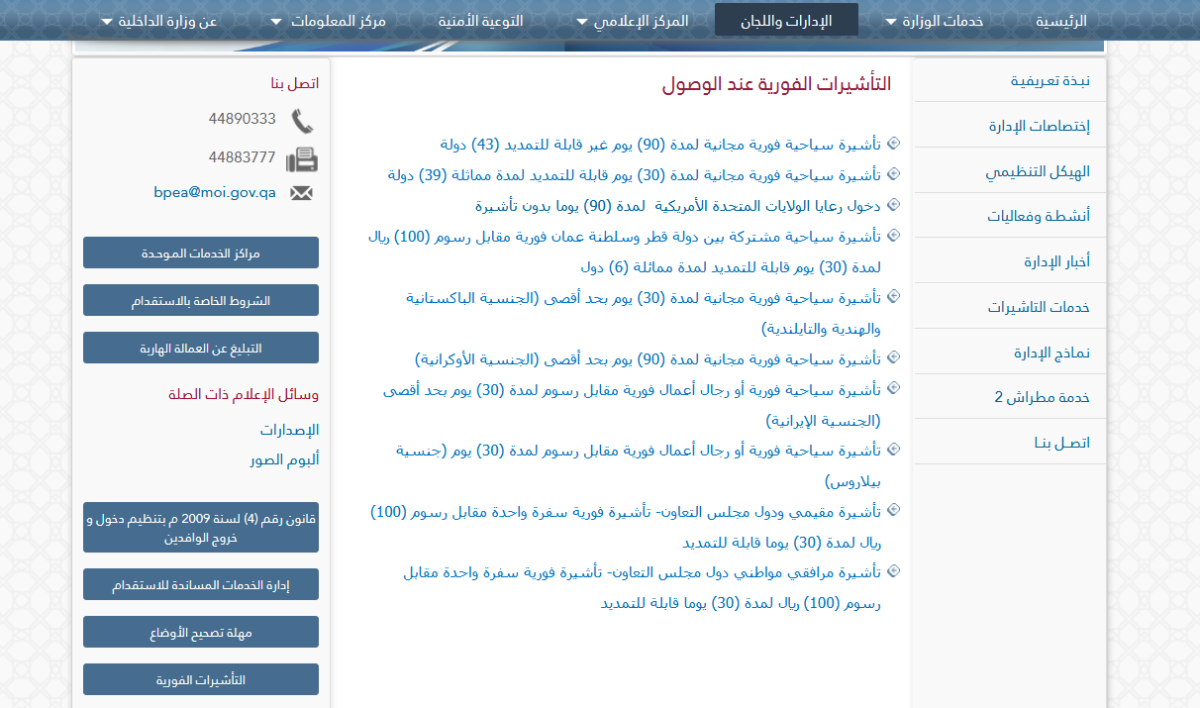Click bullet icon beside مرافقي مواطني دول مجلس التعاون
The width and height of the screenshot is (1200, 708).
pos(893,572)
